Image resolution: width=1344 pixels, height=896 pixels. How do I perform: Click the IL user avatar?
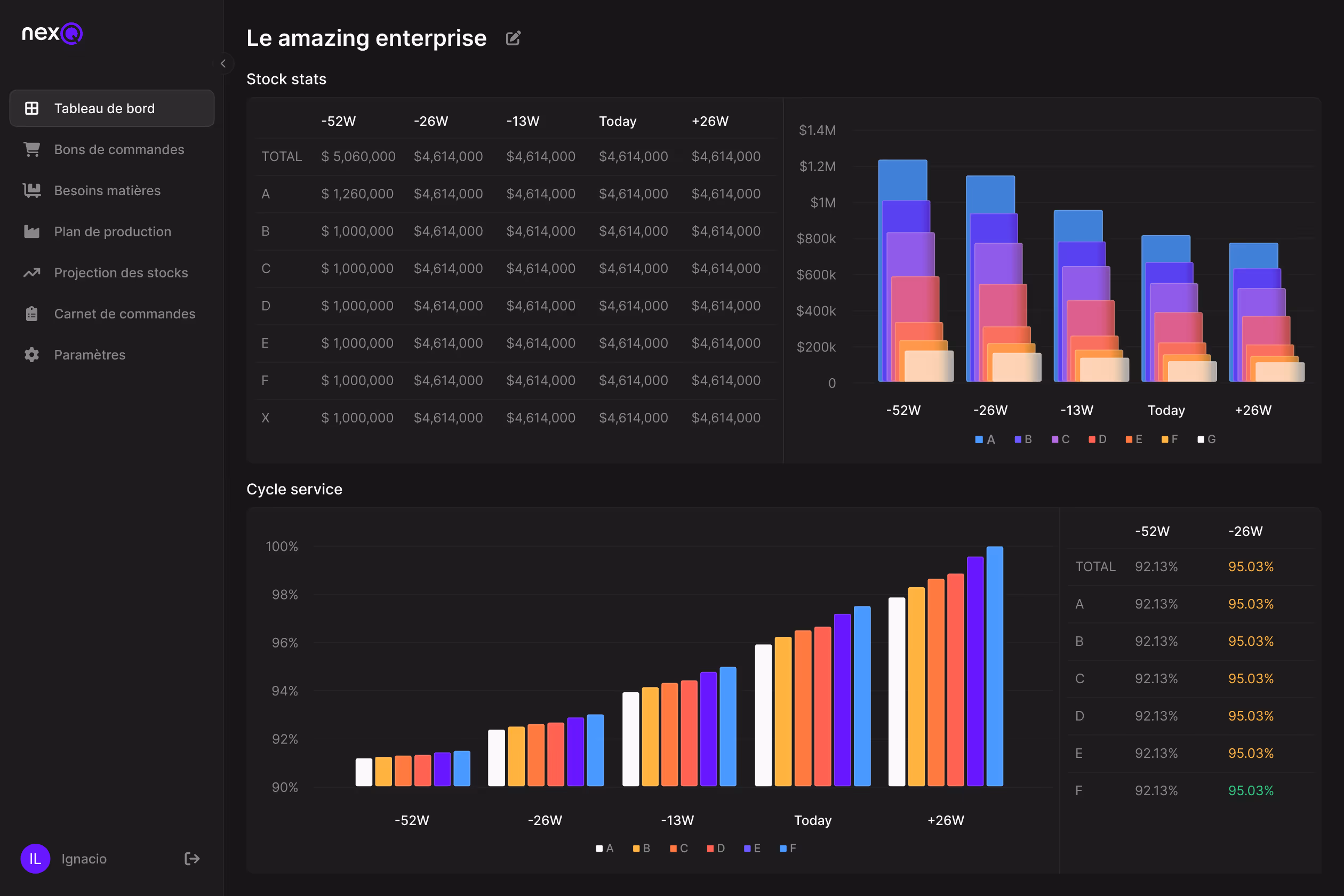coord(35,858)
